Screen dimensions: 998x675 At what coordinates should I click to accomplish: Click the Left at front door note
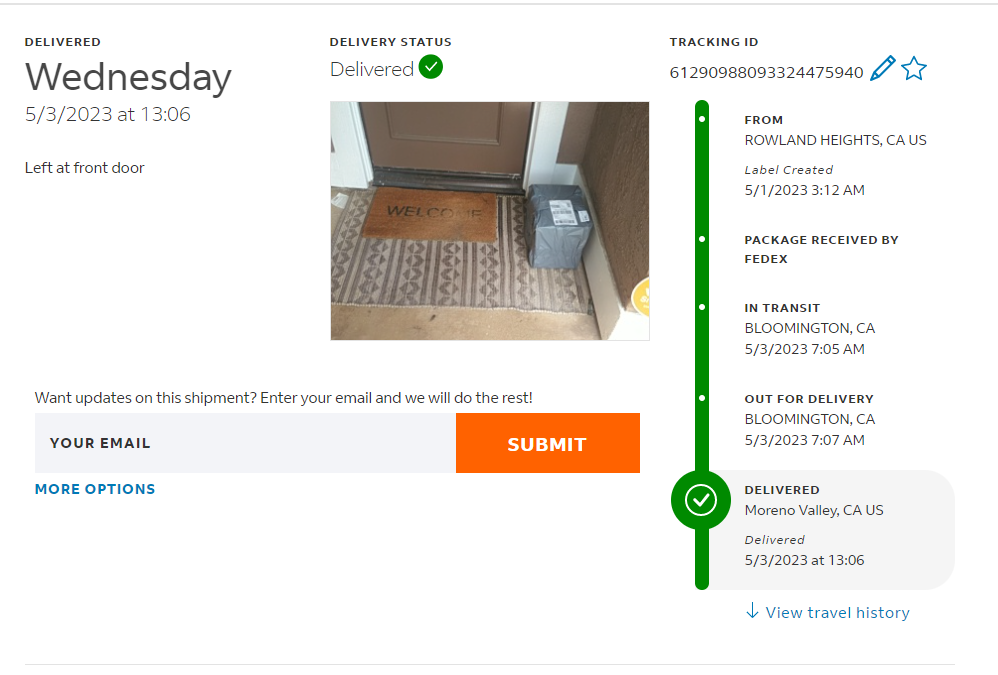tap(85, 168)
